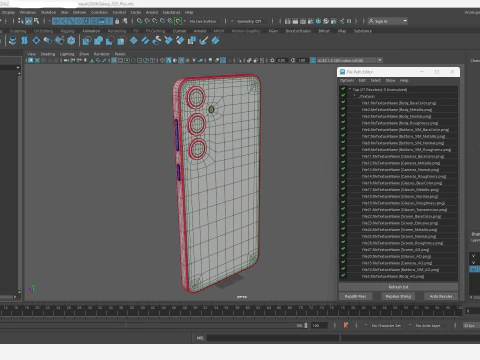This screenshot has height=360, width=480.
Task: Click the IPR render teal circle icon
Action: click(318, 21)
